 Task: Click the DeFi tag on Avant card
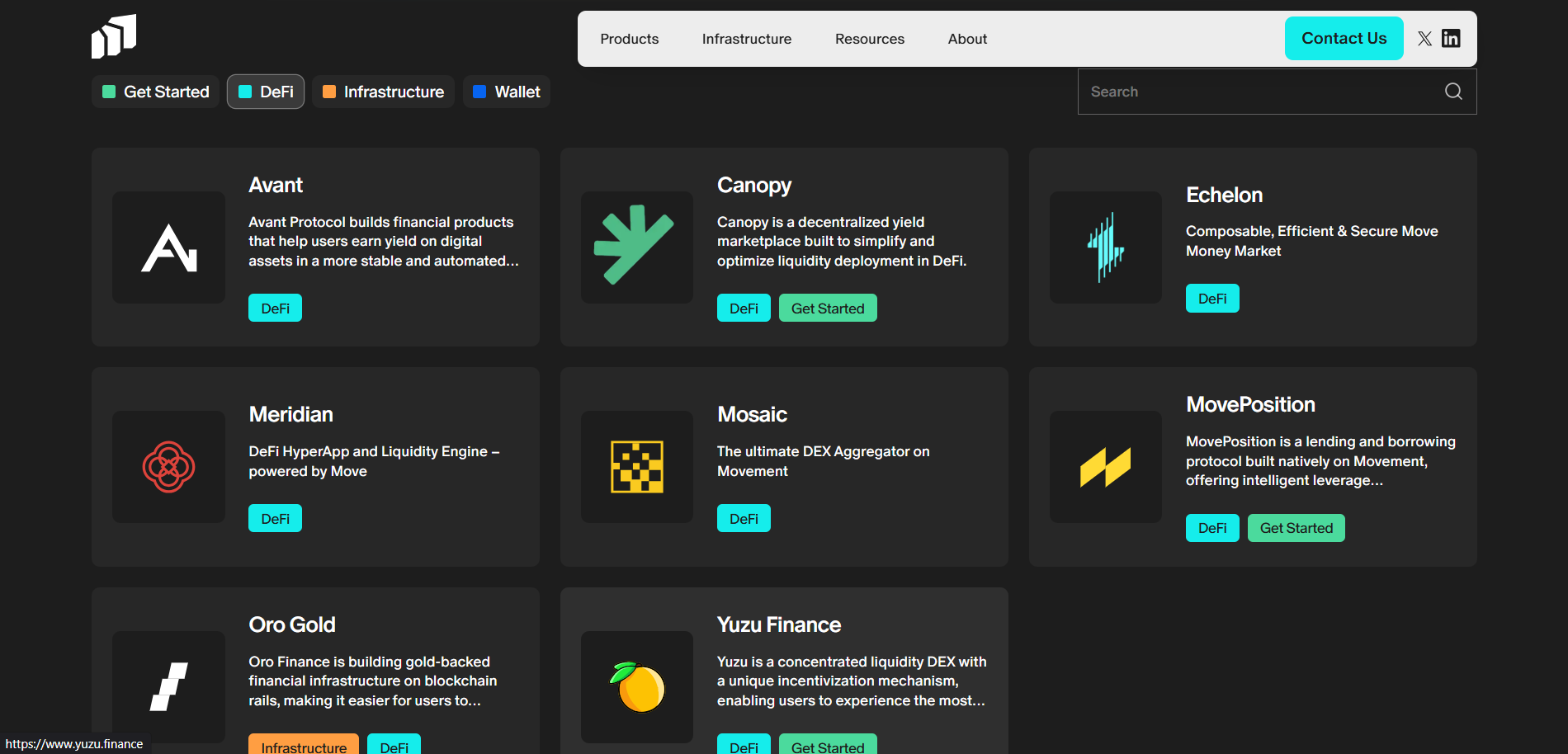click(x=276, y=308)
